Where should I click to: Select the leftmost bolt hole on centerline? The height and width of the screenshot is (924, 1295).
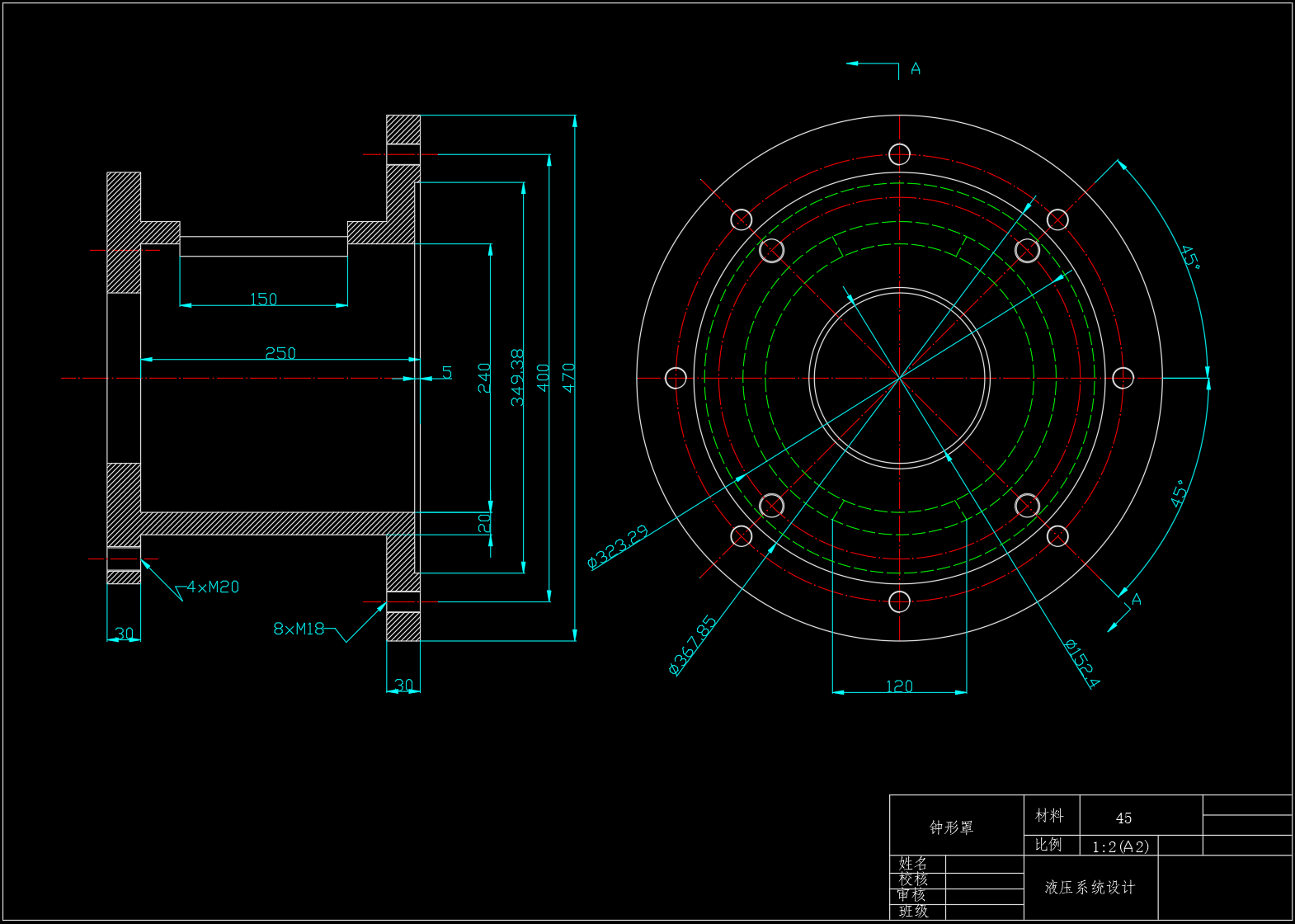point(676,378)
